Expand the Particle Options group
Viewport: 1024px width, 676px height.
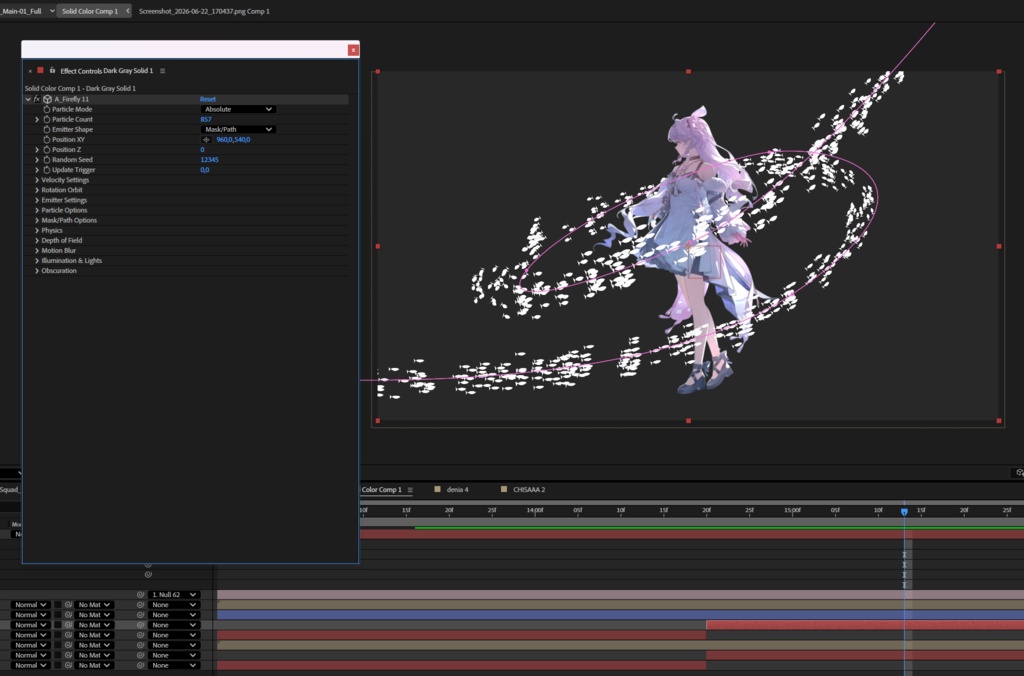[37, 210]
